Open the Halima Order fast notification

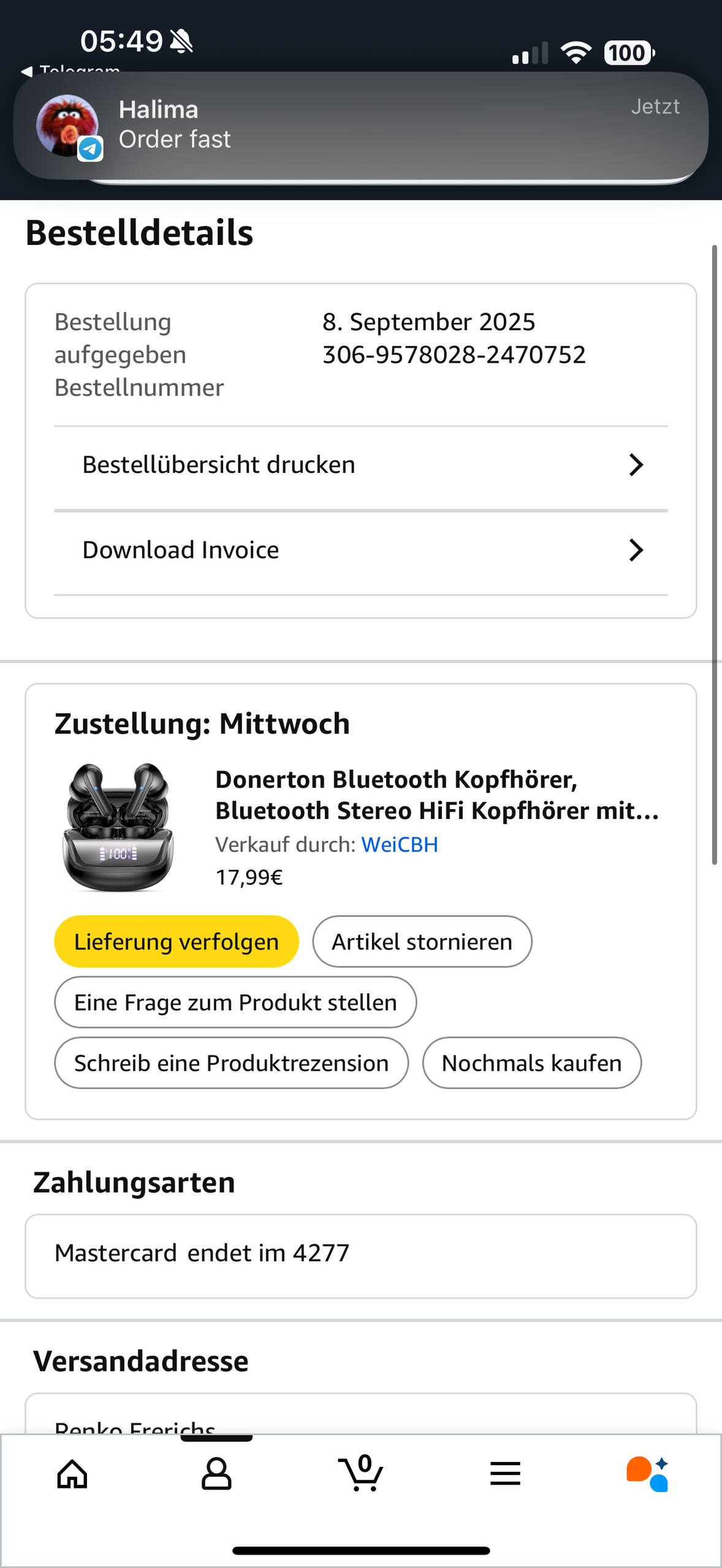pyautogui.click(x=361, y=126)
